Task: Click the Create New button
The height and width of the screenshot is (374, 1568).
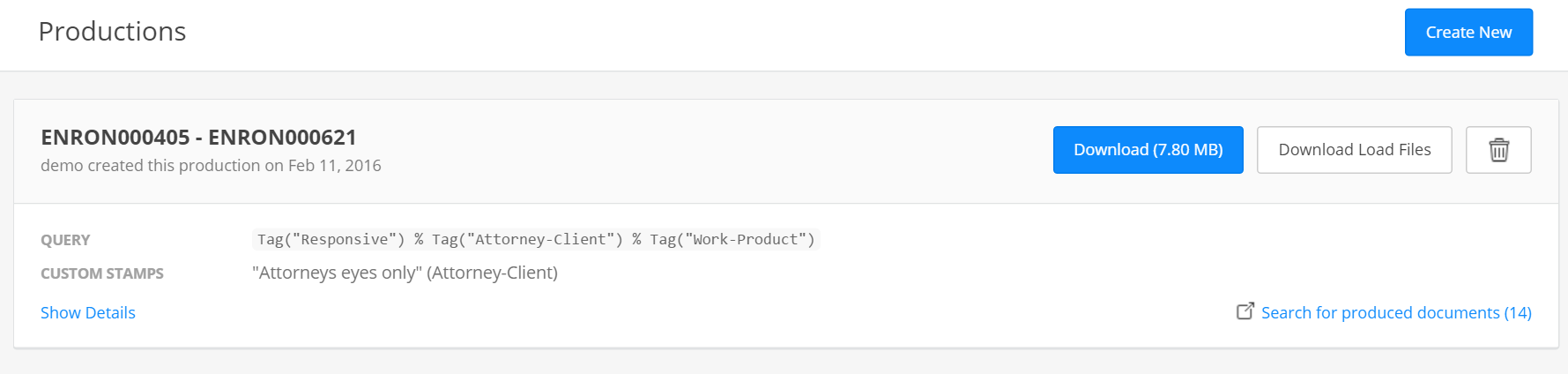Action: 1468,33
